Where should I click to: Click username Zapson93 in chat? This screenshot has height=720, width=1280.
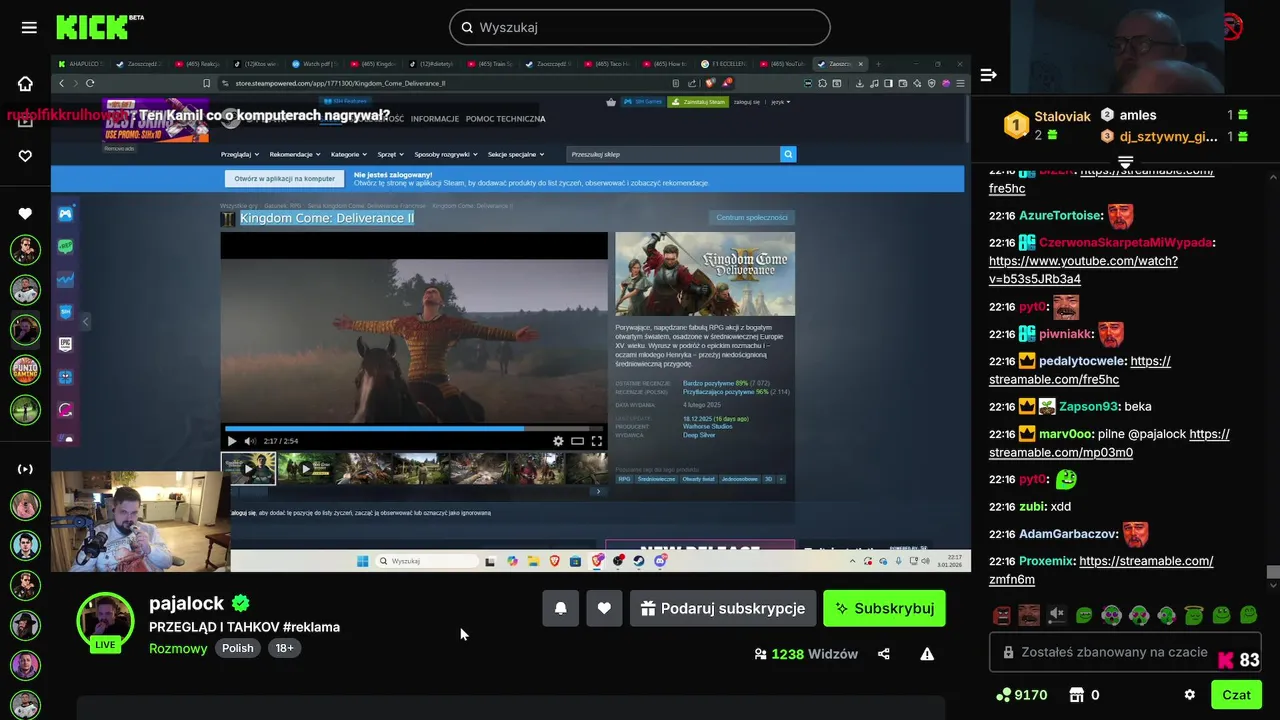click(1088, 407)
